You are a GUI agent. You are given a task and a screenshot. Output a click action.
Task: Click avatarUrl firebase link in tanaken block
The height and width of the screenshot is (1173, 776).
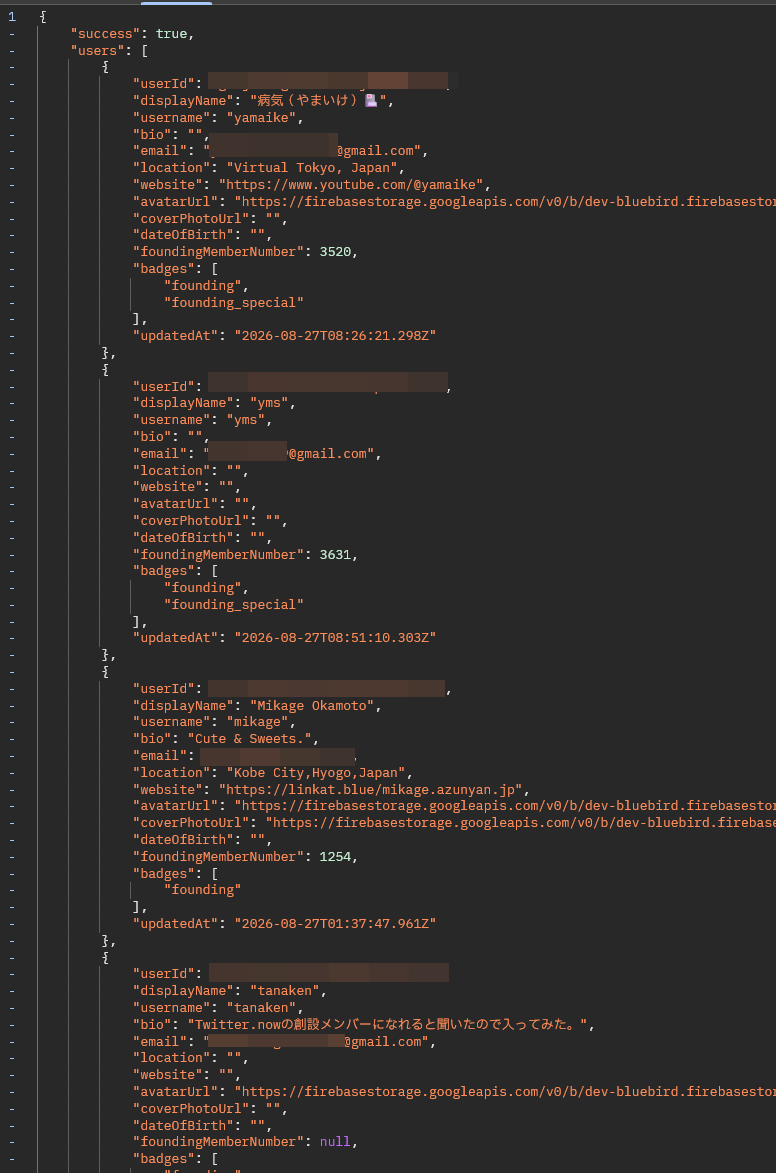coord(505,1092)
